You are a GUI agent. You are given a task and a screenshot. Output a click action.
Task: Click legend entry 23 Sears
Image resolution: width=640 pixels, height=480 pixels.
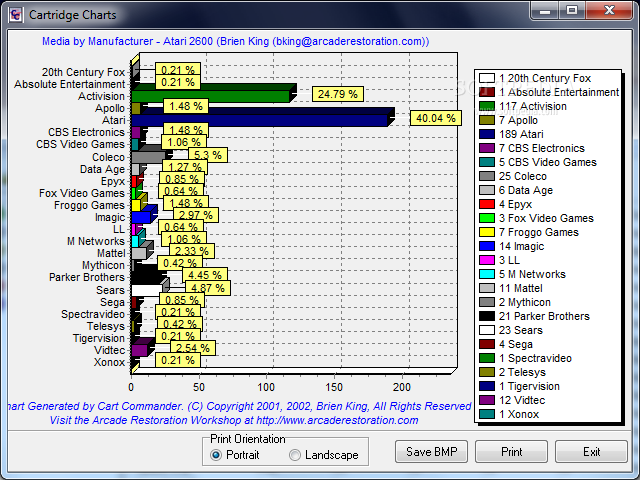(521, 330)
